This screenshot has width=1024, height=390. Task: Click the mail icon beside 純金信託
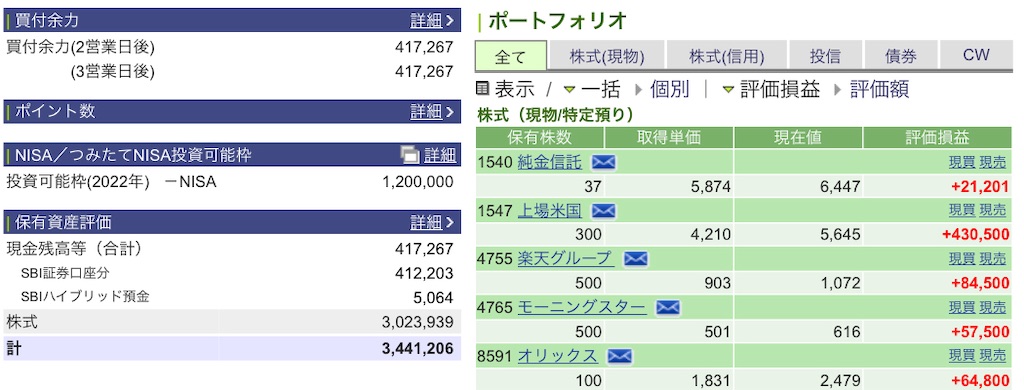coord(603,163)
